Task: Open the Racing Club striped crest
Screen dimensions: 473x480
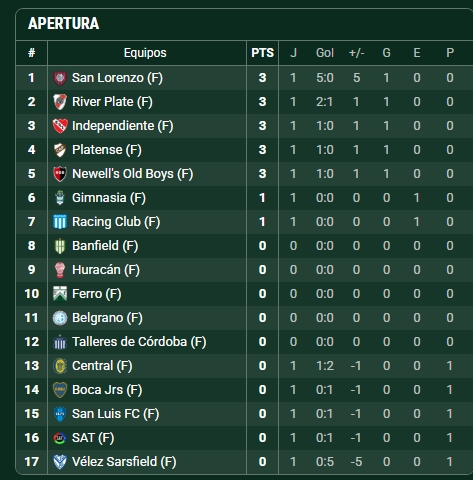Action: (60, 222)
